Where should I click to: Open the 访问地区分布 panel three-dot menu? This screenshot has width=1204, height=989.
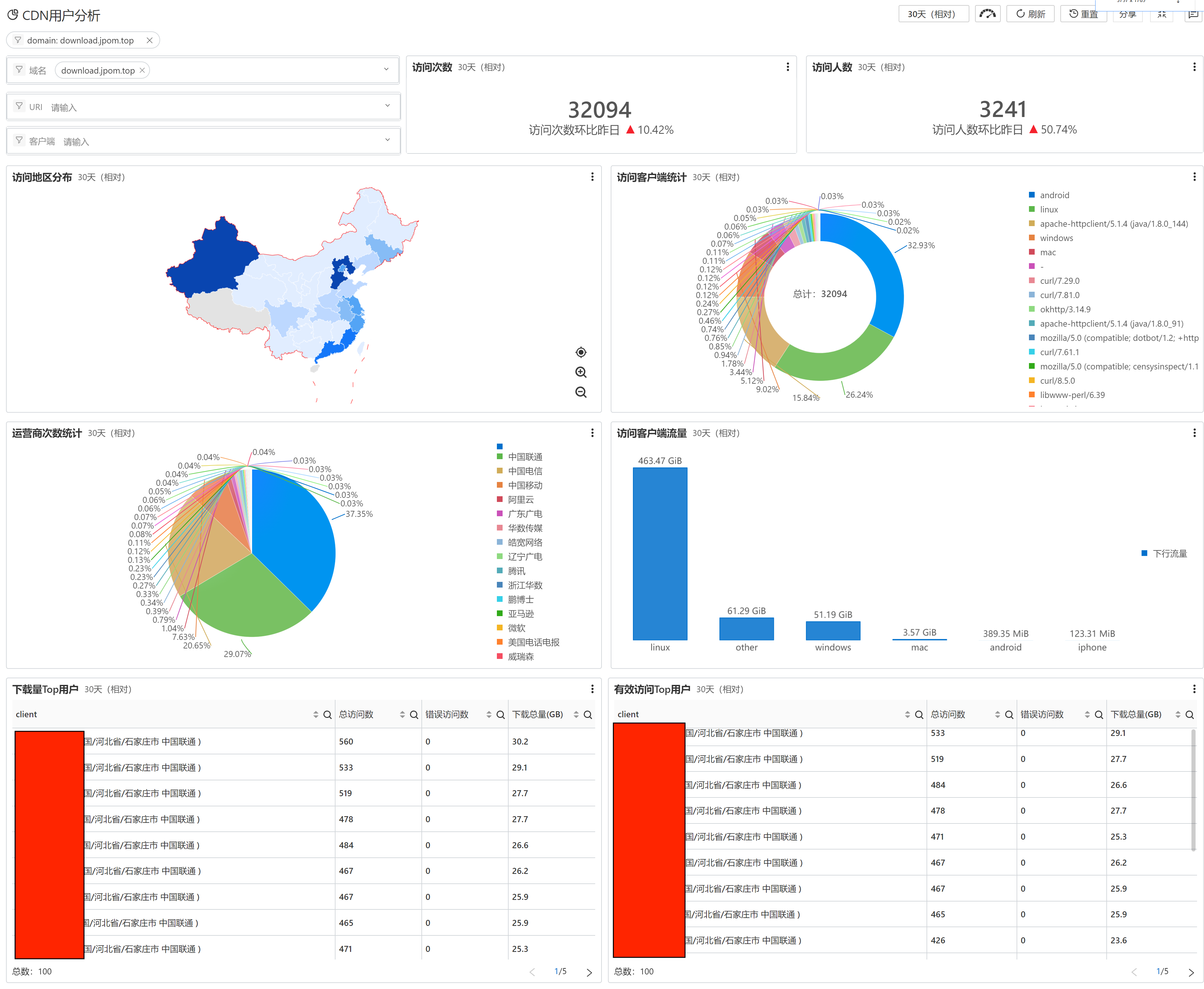pos(592,177)
